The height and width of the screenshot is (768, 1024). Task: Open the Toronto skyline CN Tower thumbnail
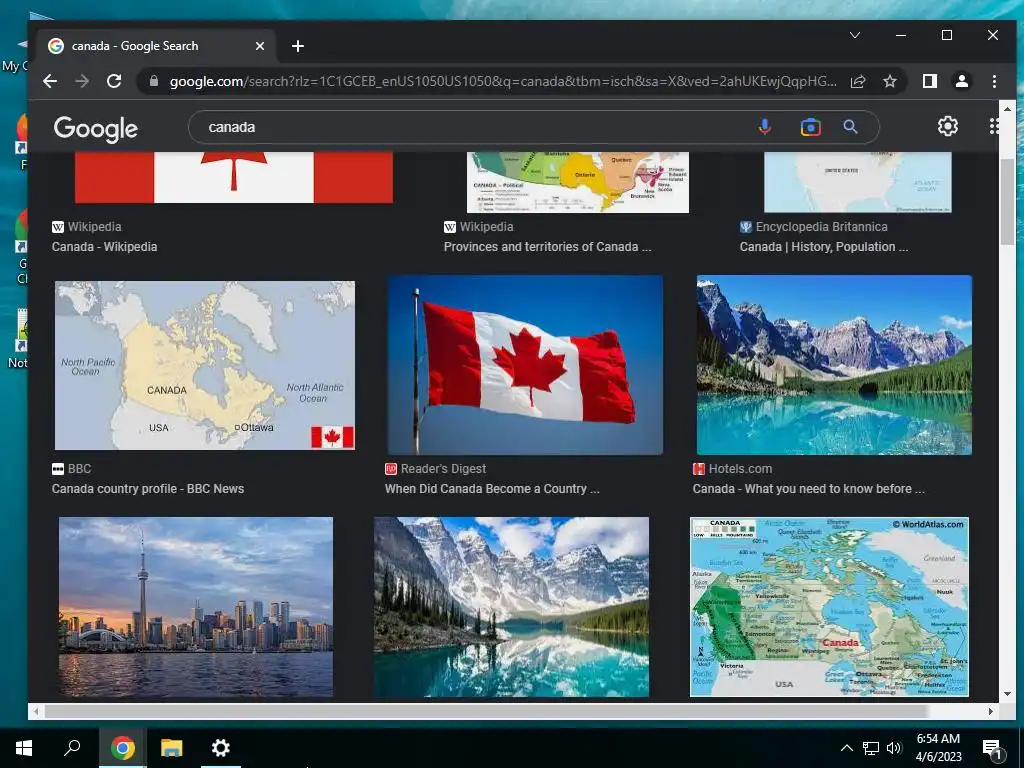[x=196, y=607]
